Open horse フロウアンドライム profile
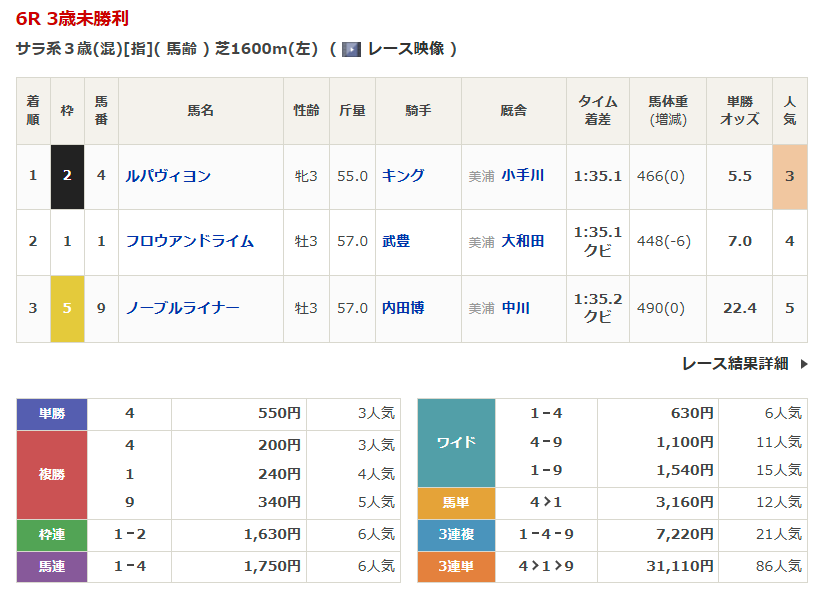Screen dimensions: 826x593 coord(189,241)
